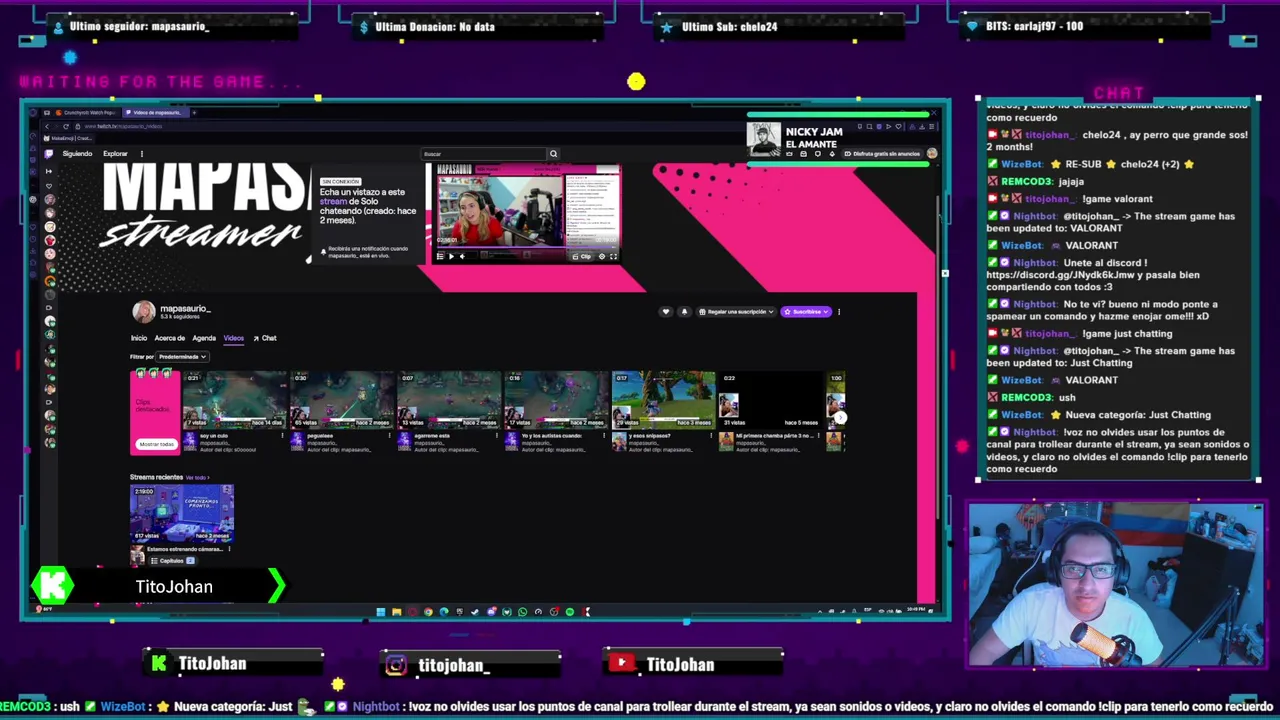Click Siguiendo in the Twitch top nav
Image resolution: width=1280 pixels, height=720 pixels.
[x=77, y=154]
